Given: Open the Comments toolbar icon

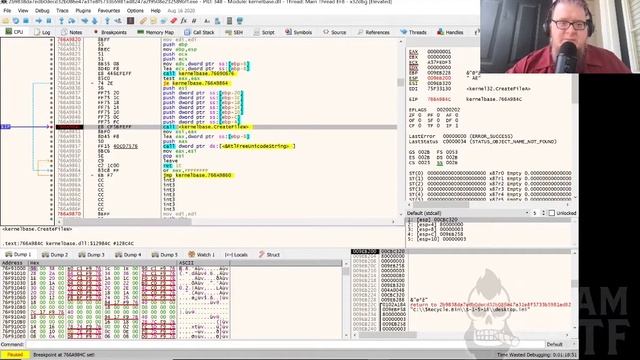Looking at the screenshot, I should point(153,20).
